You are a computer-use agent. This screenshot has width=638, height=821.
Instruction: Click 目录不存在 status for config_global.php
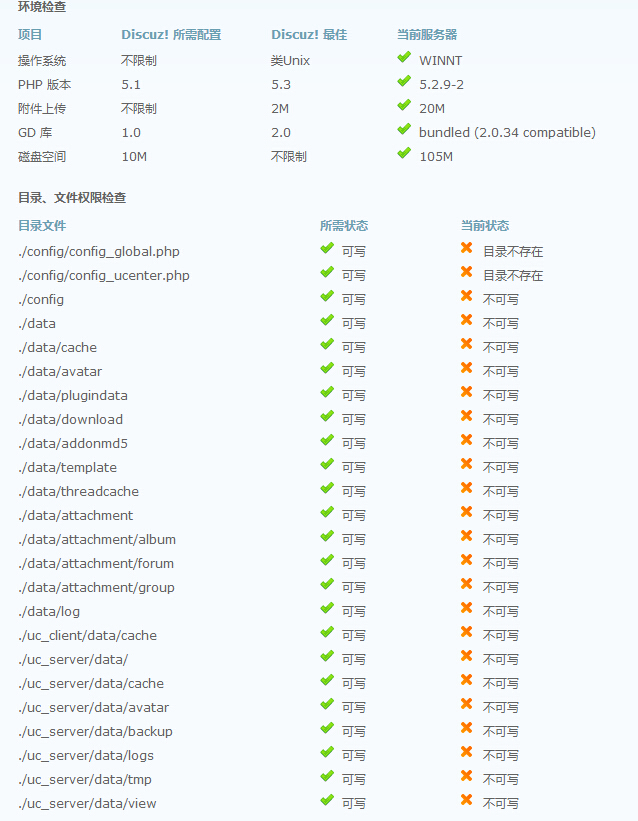[x=513, y=252]
